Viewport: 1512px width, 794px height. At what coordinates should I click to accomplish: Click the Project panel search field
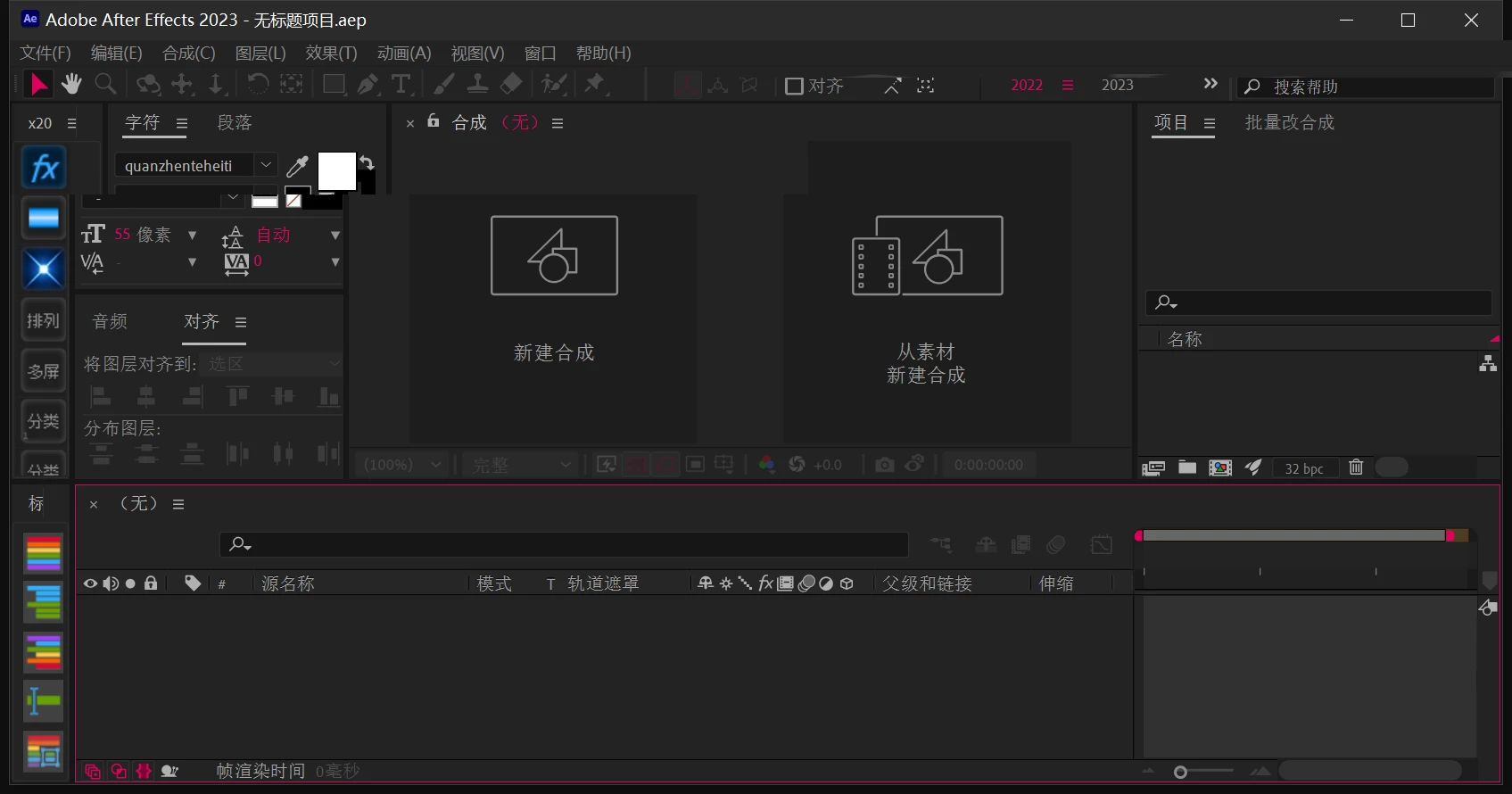click(x=1318, y=302)
